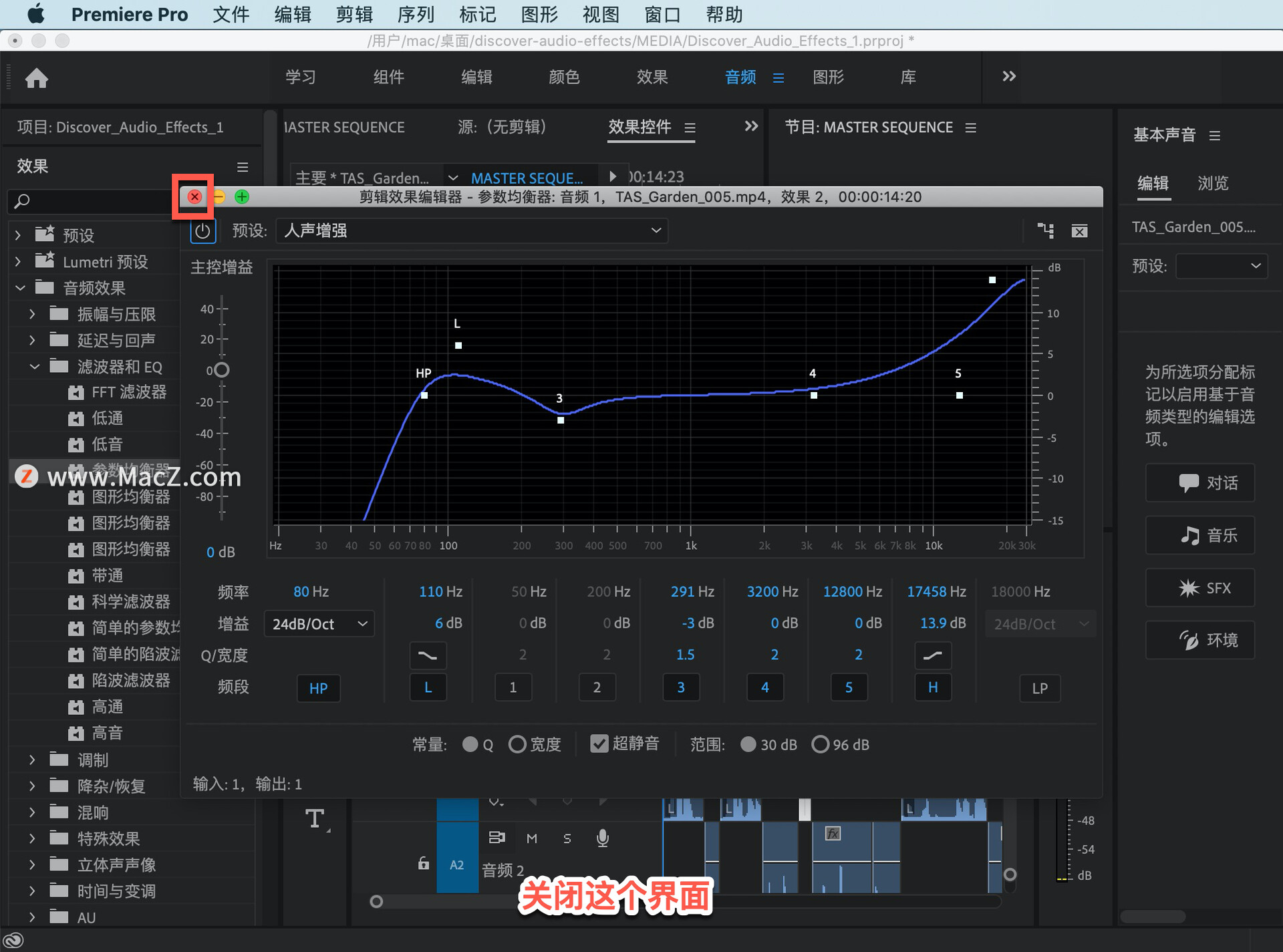
Task: Select the 30 dB range radio button
Action: click(x=748, y=744)
